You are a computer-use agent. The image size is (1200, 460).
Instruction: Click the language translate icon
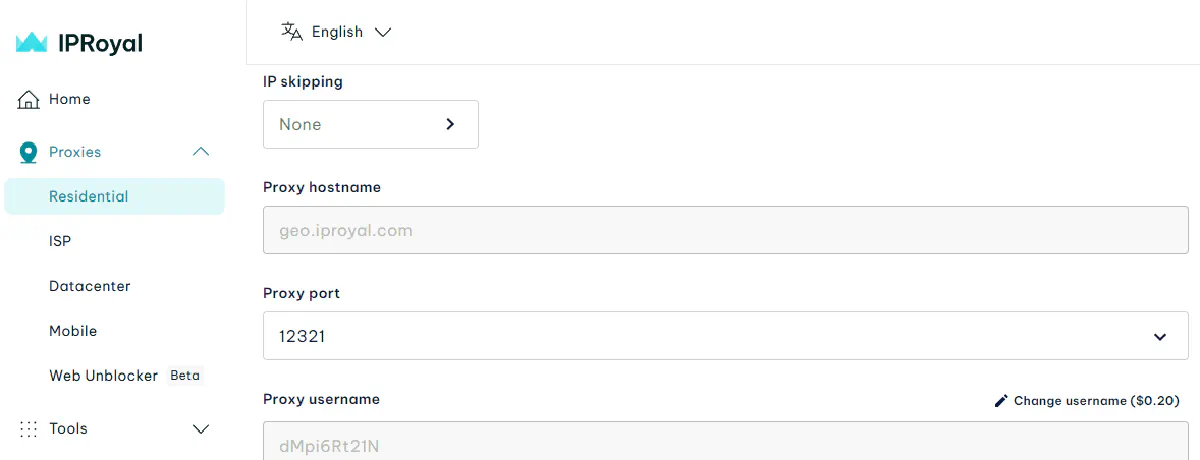tap(292, 32)
